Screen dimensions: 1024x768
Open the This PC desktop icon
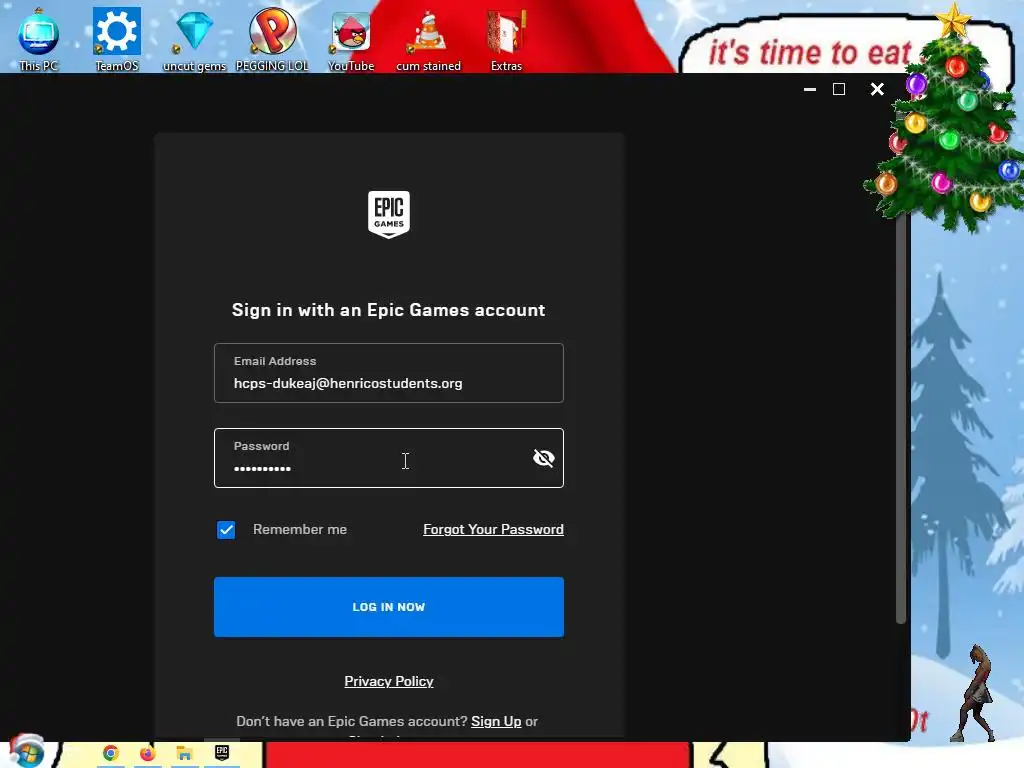tap(39, 38)
